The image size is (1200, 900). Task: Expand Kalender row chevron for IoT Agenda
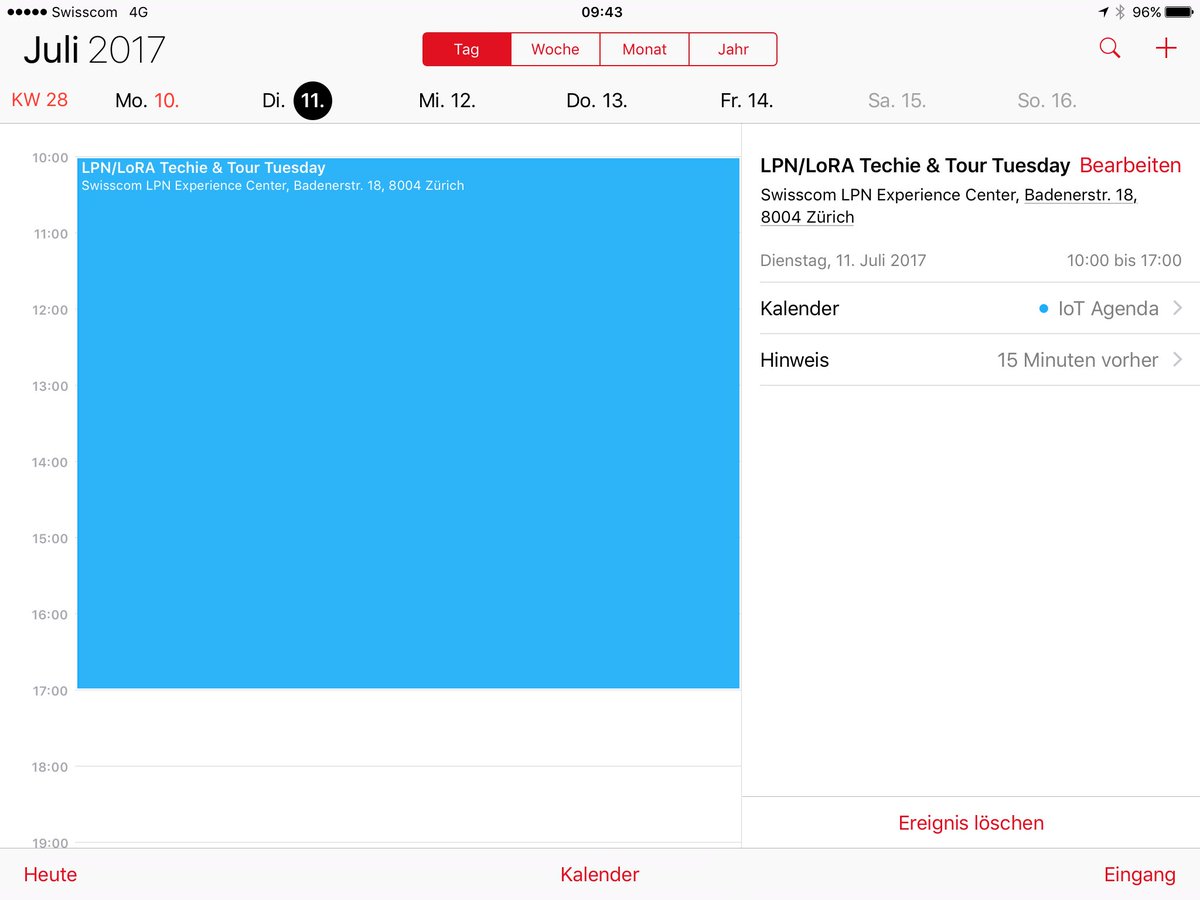point(1177,308)
